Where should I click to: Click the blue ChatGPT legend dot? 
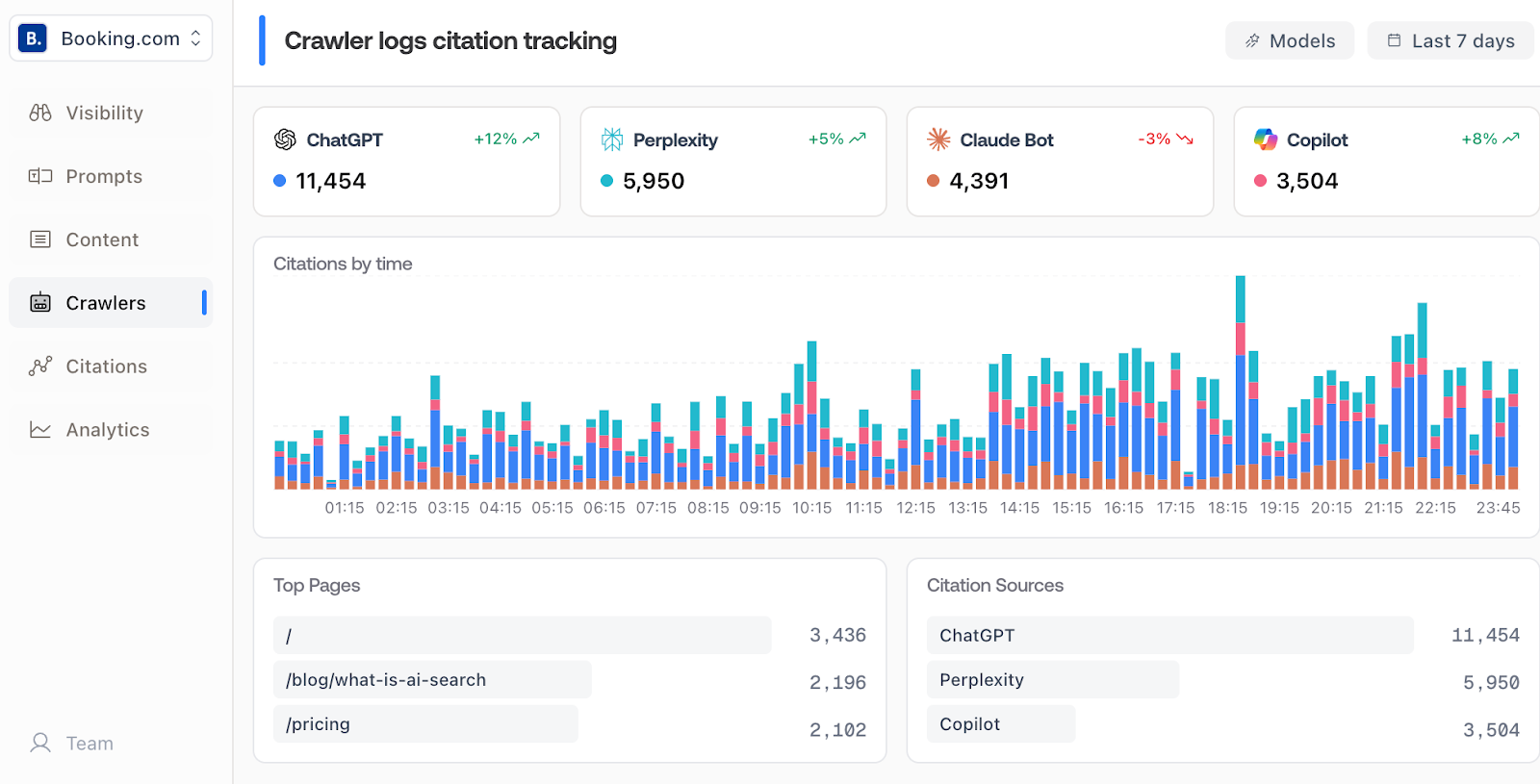[280, 181]
